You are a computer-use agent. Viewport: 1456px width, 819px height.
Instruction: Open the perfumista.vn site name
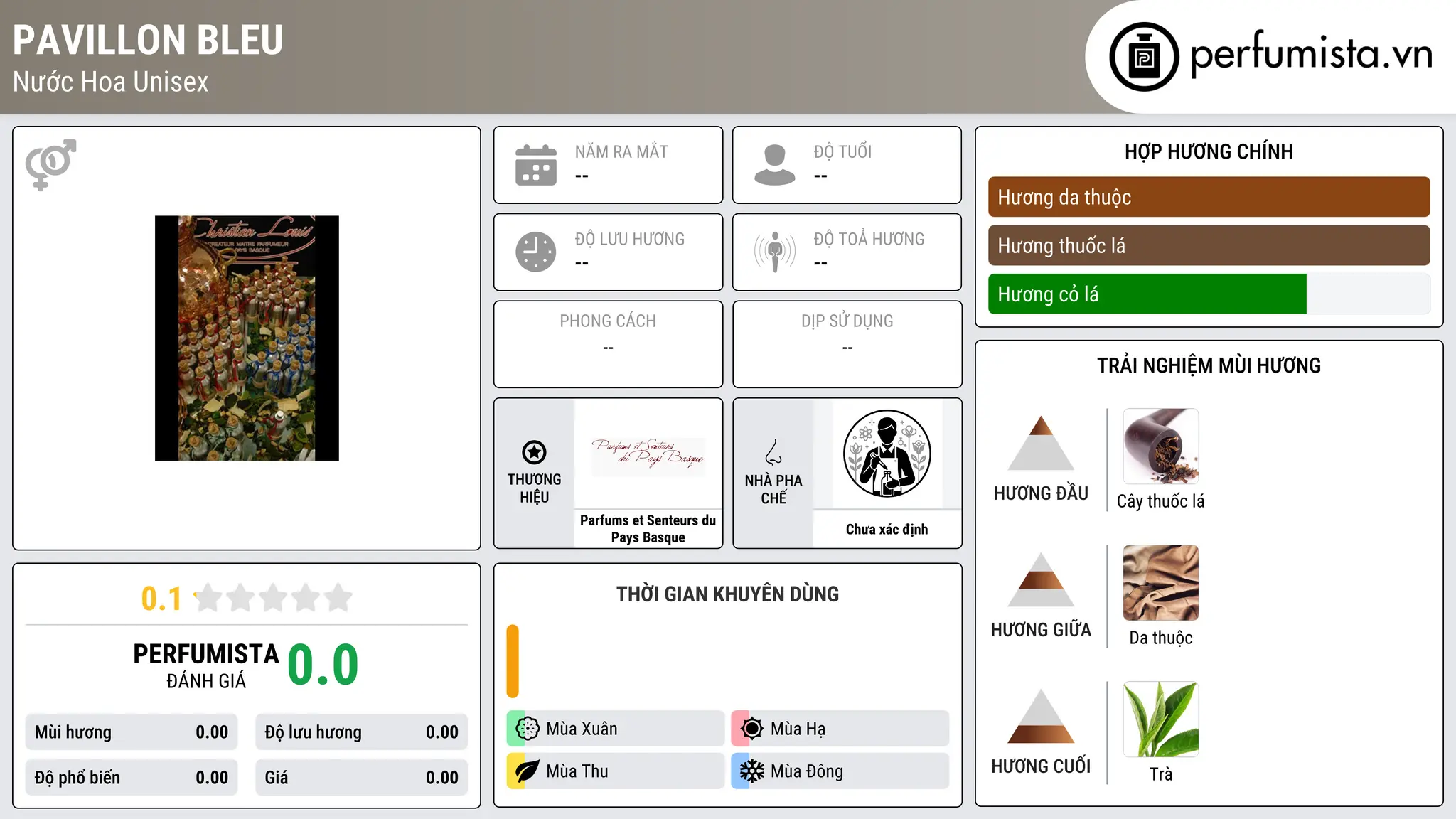(x=1311, y=54)
